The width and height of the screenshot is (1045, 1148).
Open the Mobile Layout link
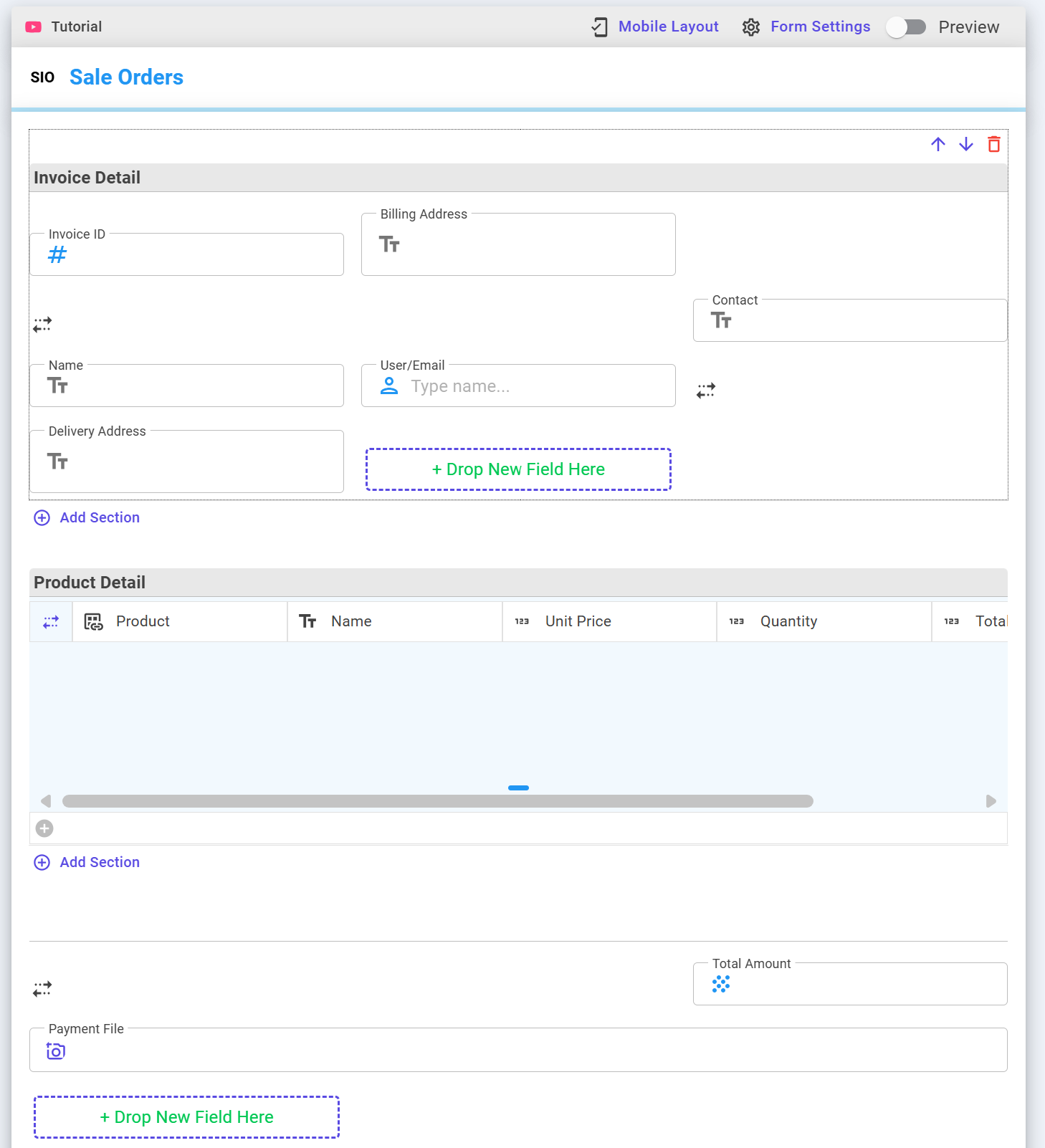pyautogui.click(x=668, y=27)
